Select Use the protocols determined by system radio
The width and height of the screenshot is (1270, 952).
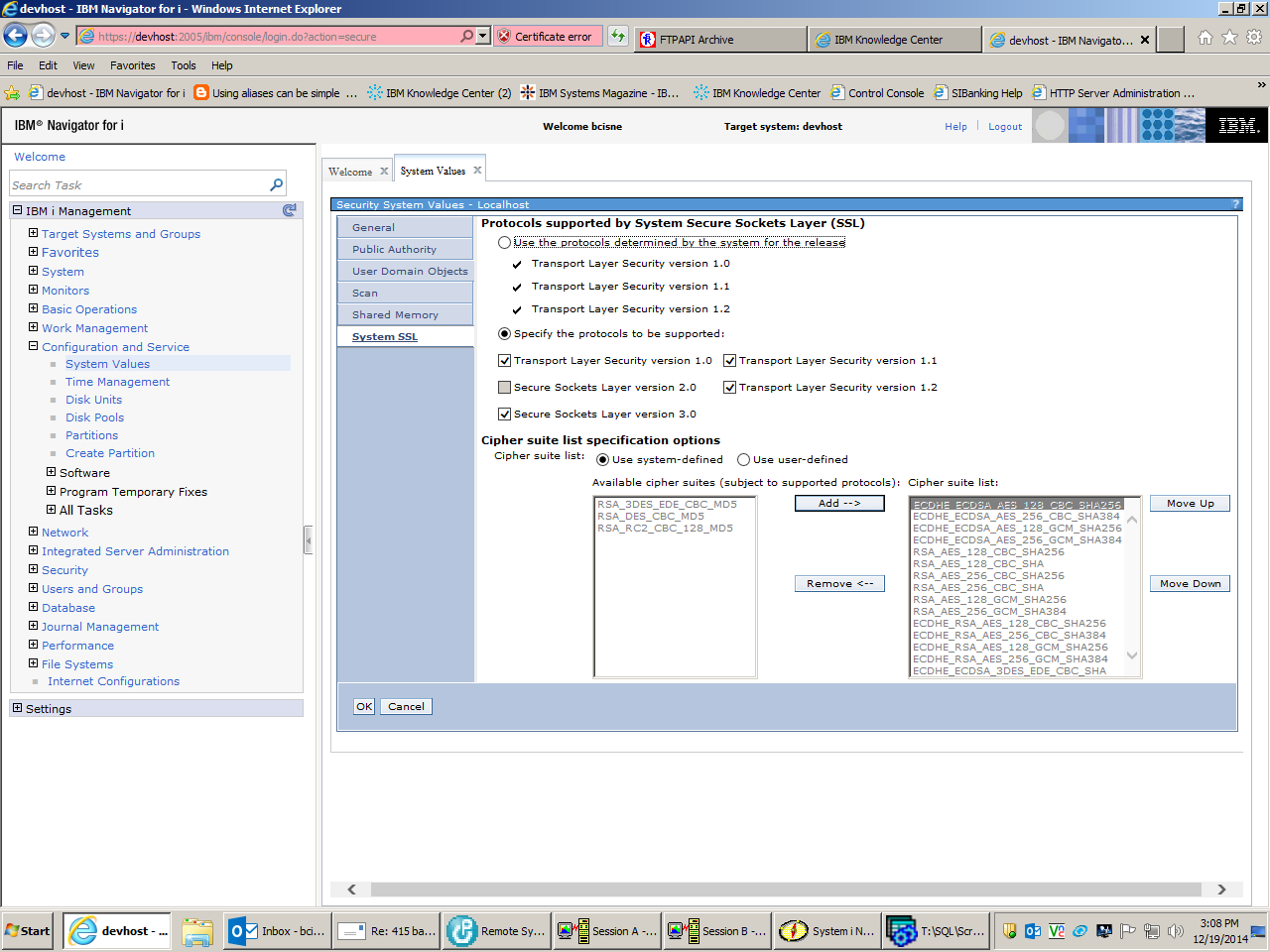pyautogui.click(x=504, y=242)
